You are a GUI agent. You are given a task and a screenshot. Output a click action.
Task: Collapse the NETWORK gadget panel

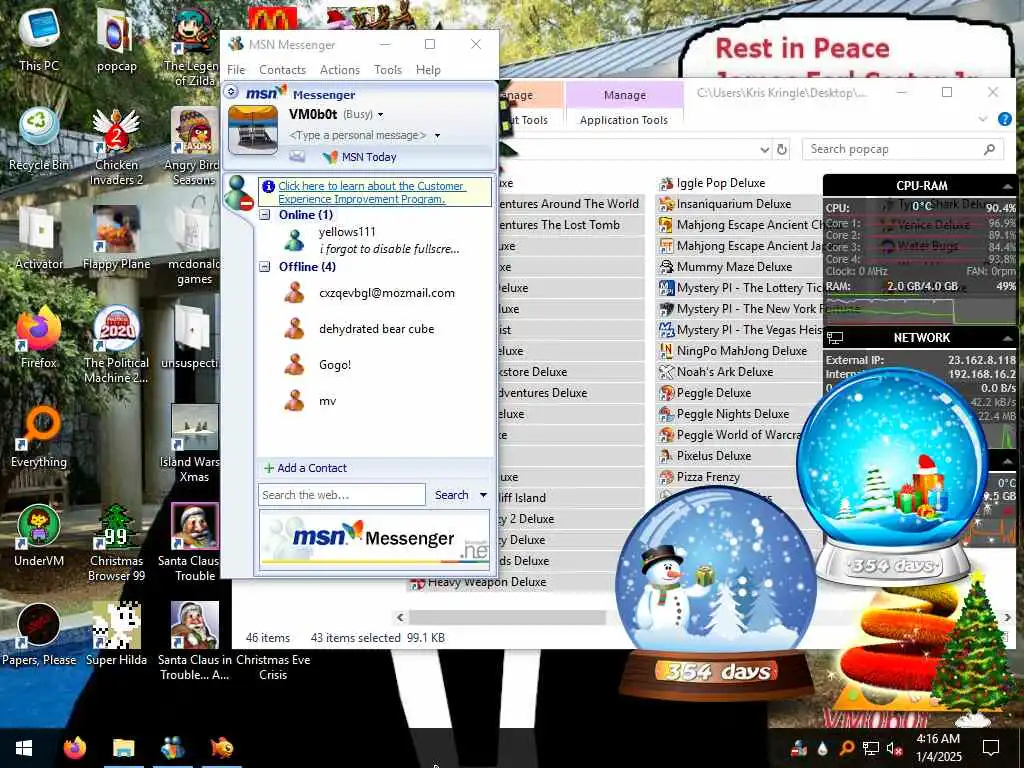click(x=1008, y=338)
